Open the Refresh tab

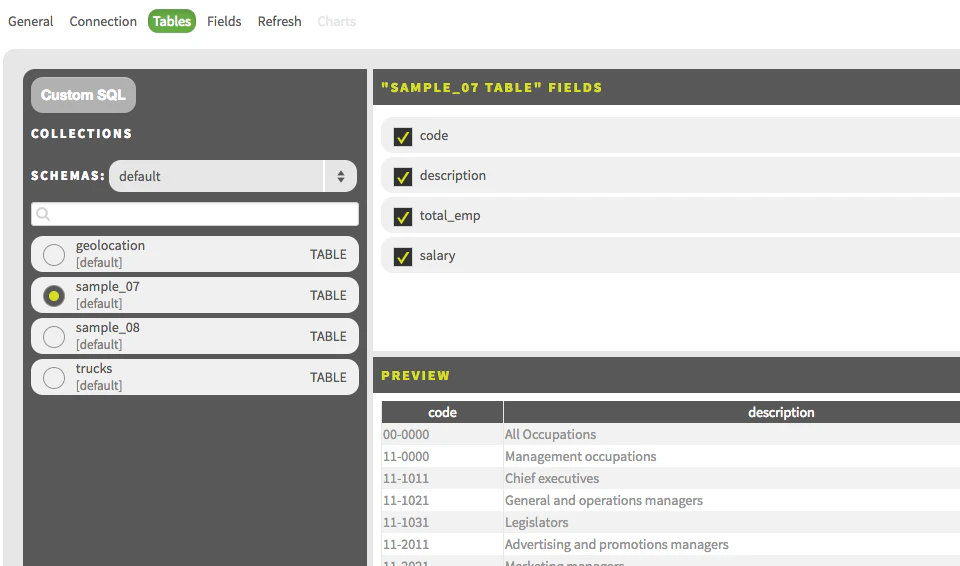click(x=279, y=21)
